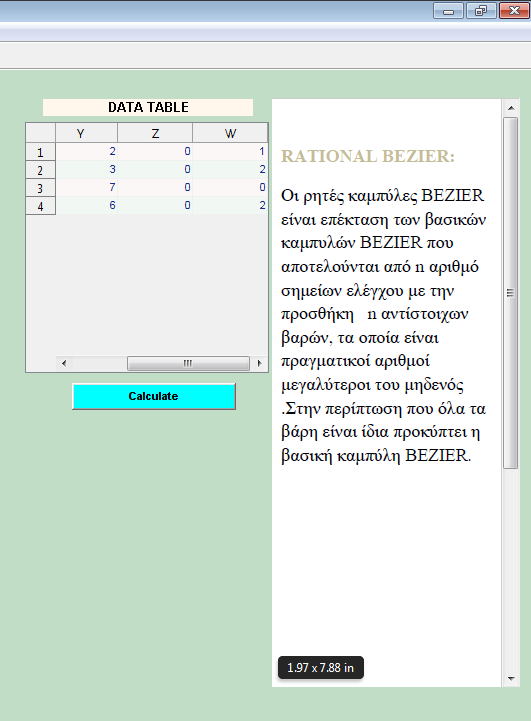
Task: Click W cell of row 3 containing 0
Action: (230, 187)
